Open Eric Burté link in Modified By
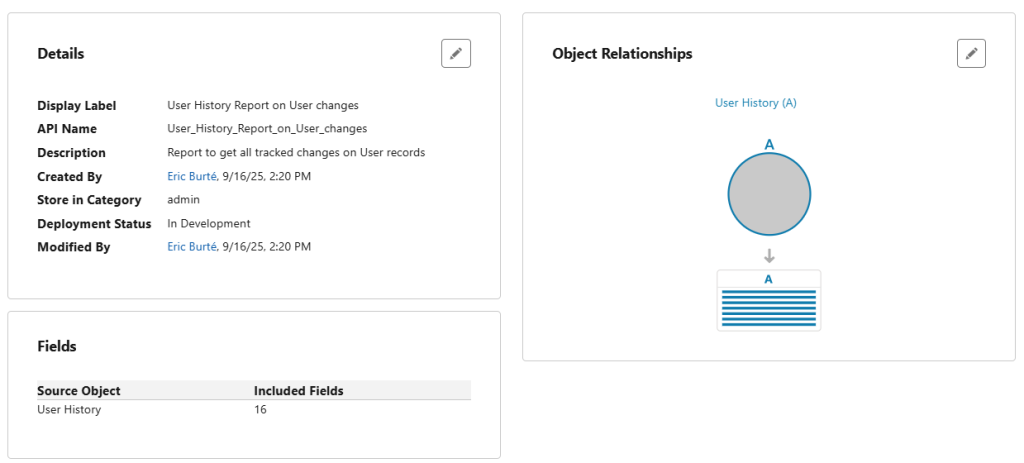 click(192, 247)
